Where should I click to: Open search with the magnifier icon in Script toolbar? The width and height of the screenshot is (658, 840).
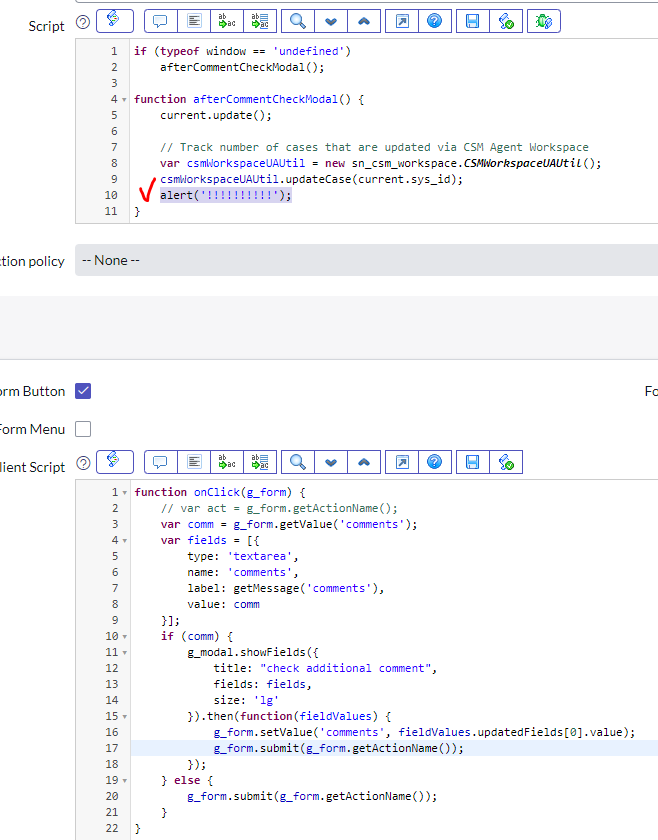[x=298, y=21]
